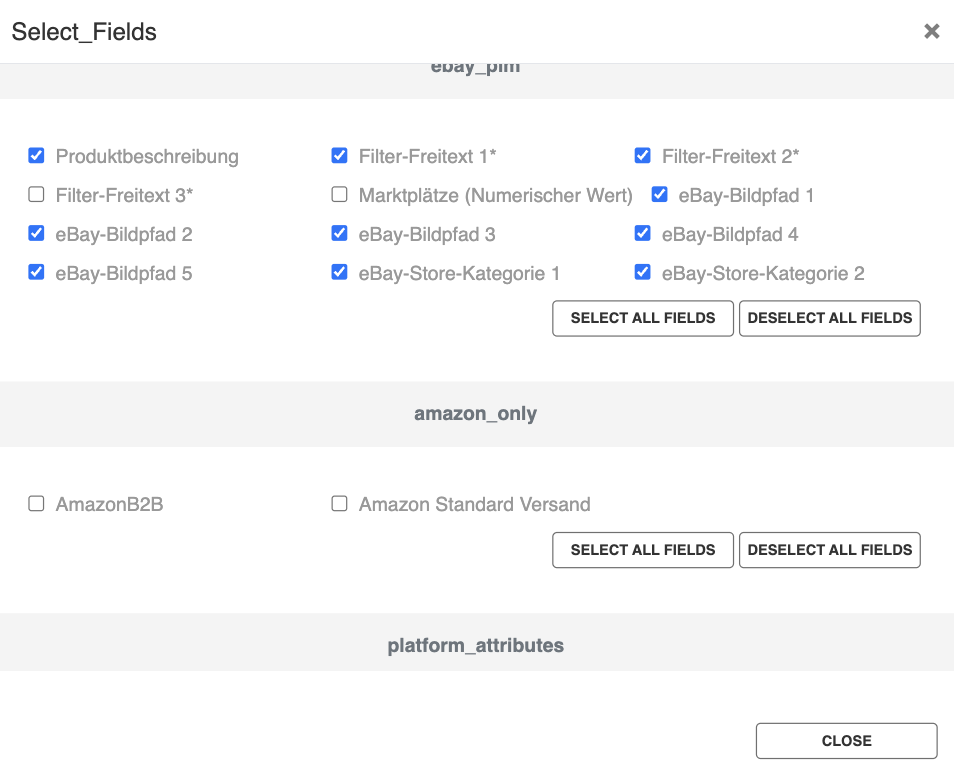Click Select All Fields under amazon_only
The image size is (954, 780).
click(643, 550)
